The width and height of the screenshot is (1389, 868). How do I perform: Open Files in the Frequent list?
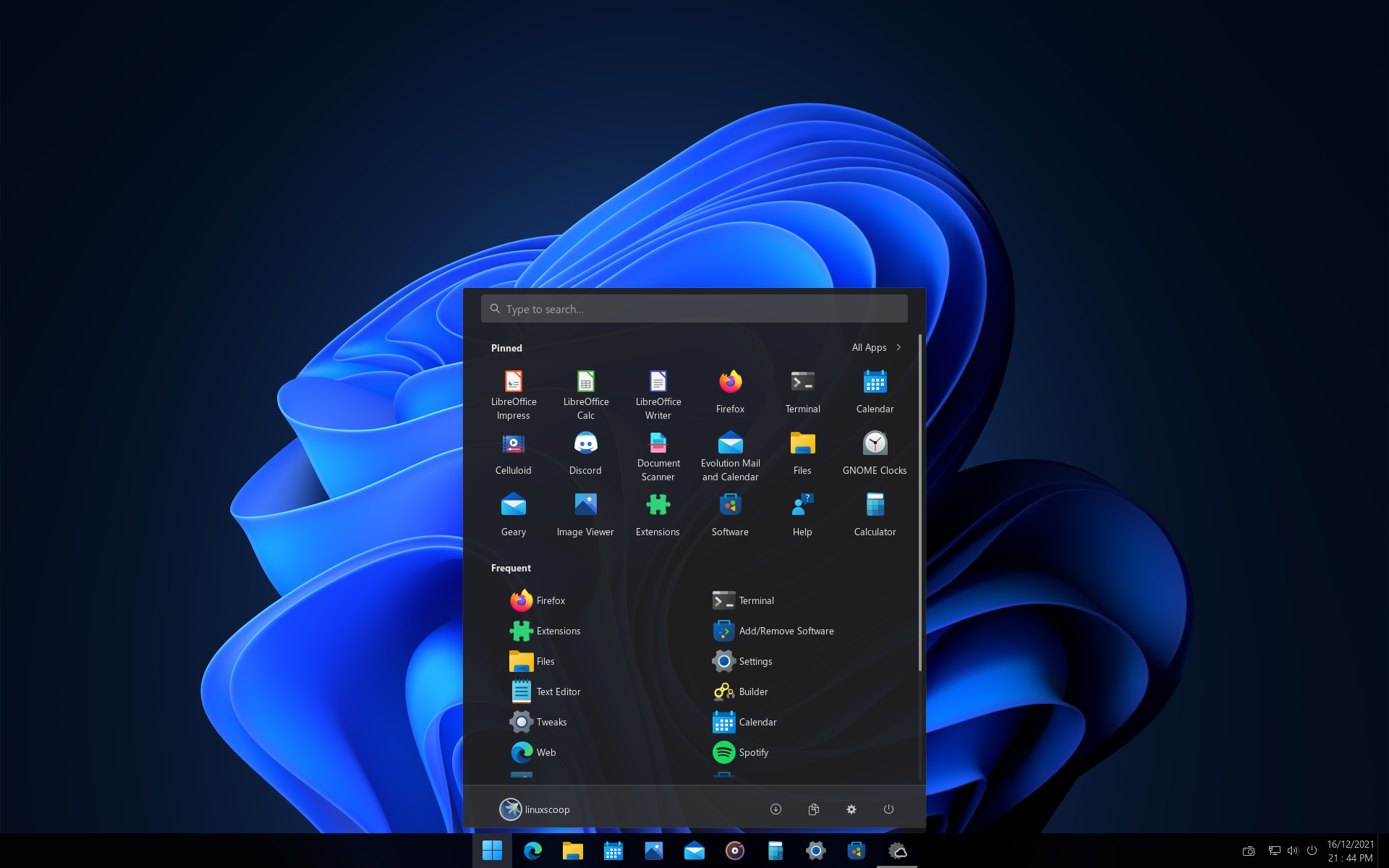point(532,661)
